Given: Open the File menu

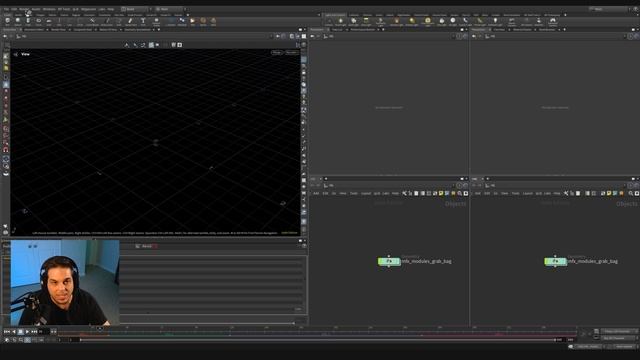Looking at the screenshot, I should (6, 9).
